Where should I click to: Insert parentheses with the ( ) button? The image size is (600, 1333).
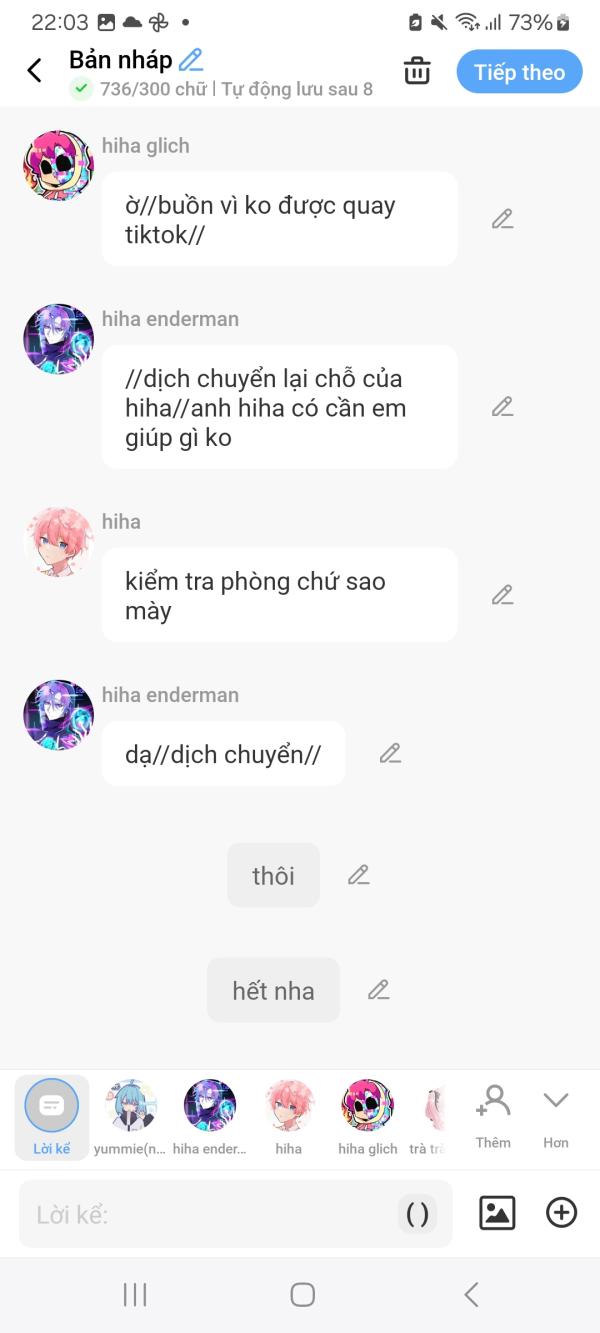pos(418,1214)
